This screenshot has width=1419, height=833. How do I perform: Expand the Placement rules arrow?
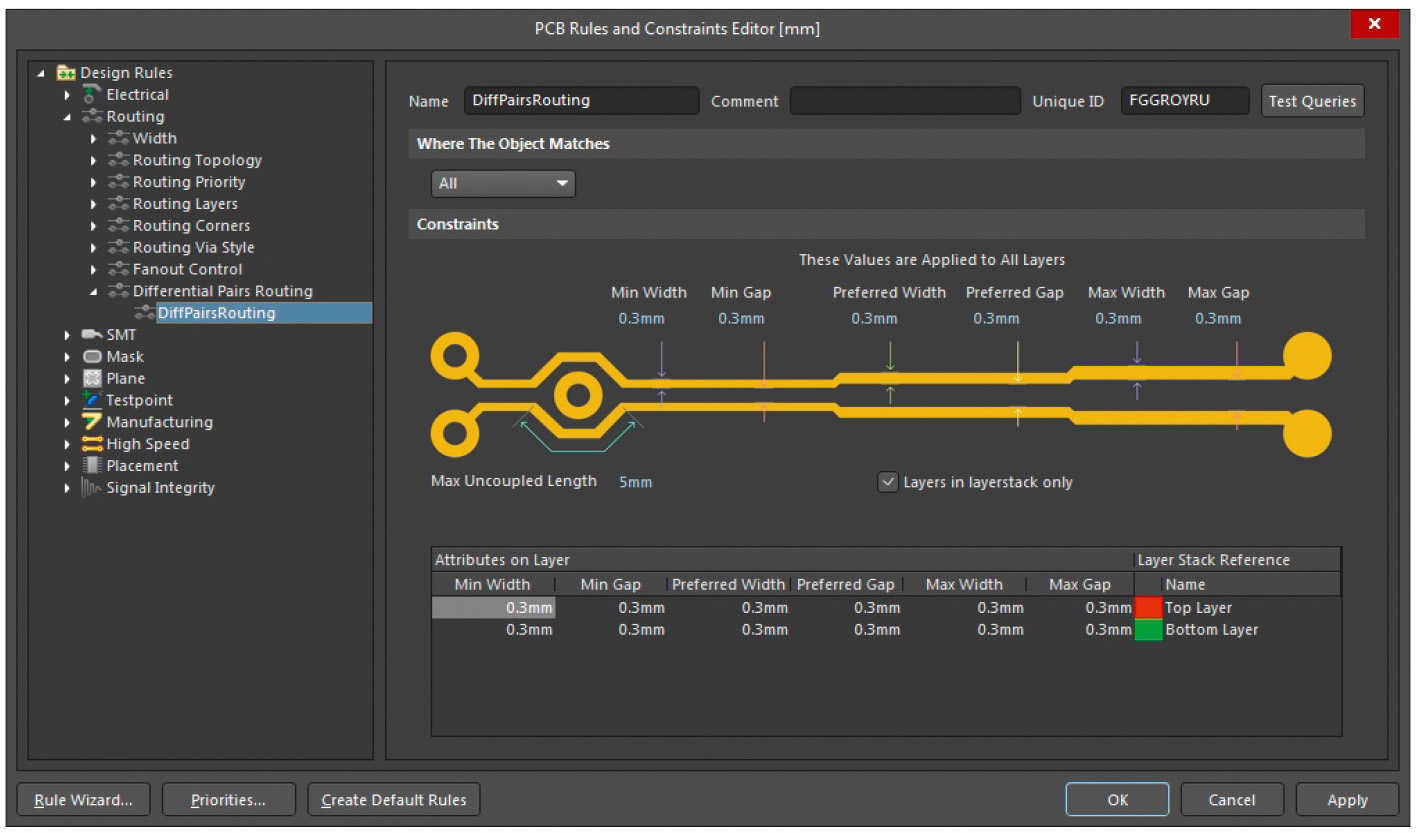coord(68,466)
